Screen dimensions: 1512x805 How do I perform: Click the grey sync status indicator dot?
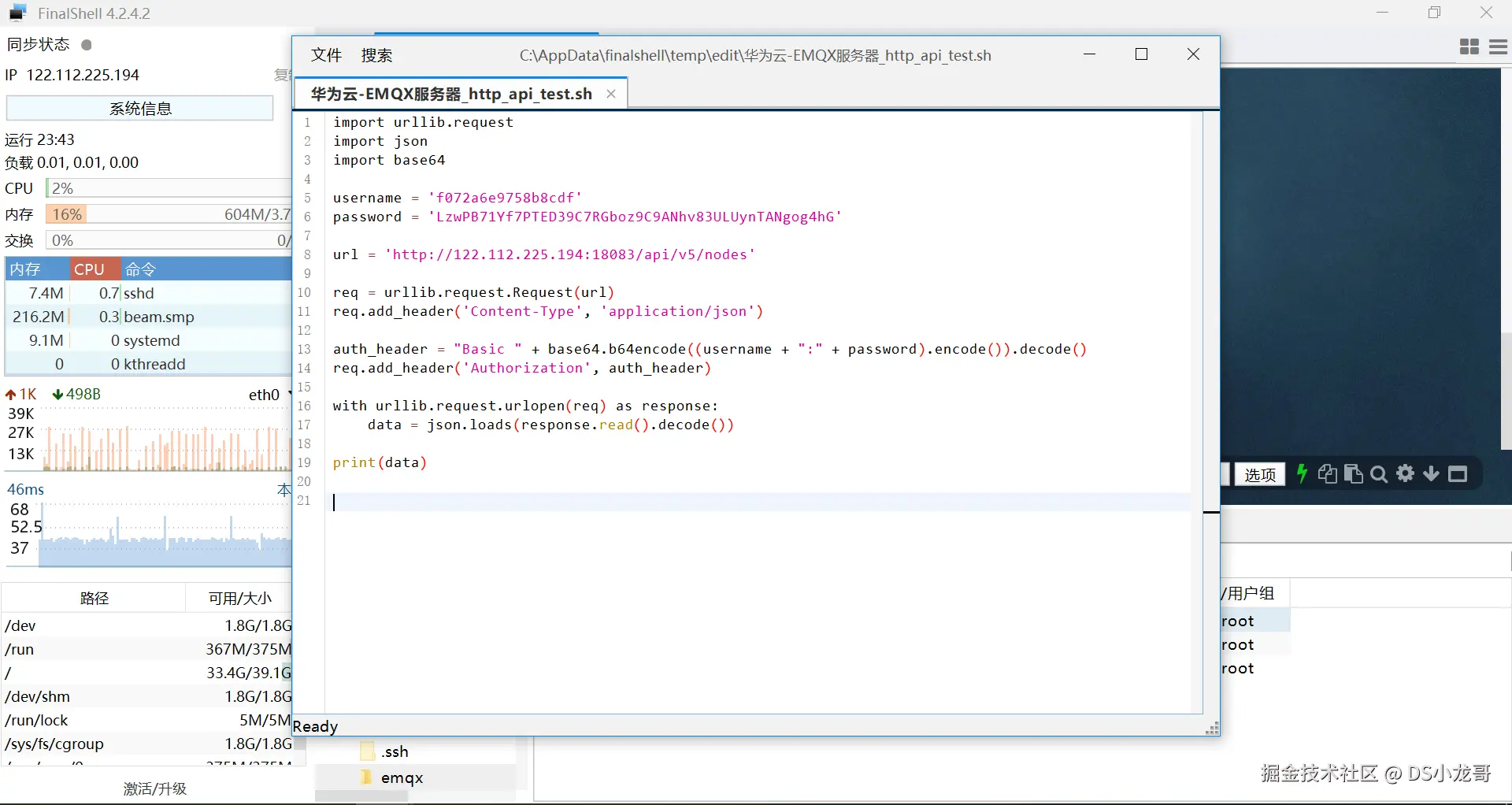click(x=87, y=45)
